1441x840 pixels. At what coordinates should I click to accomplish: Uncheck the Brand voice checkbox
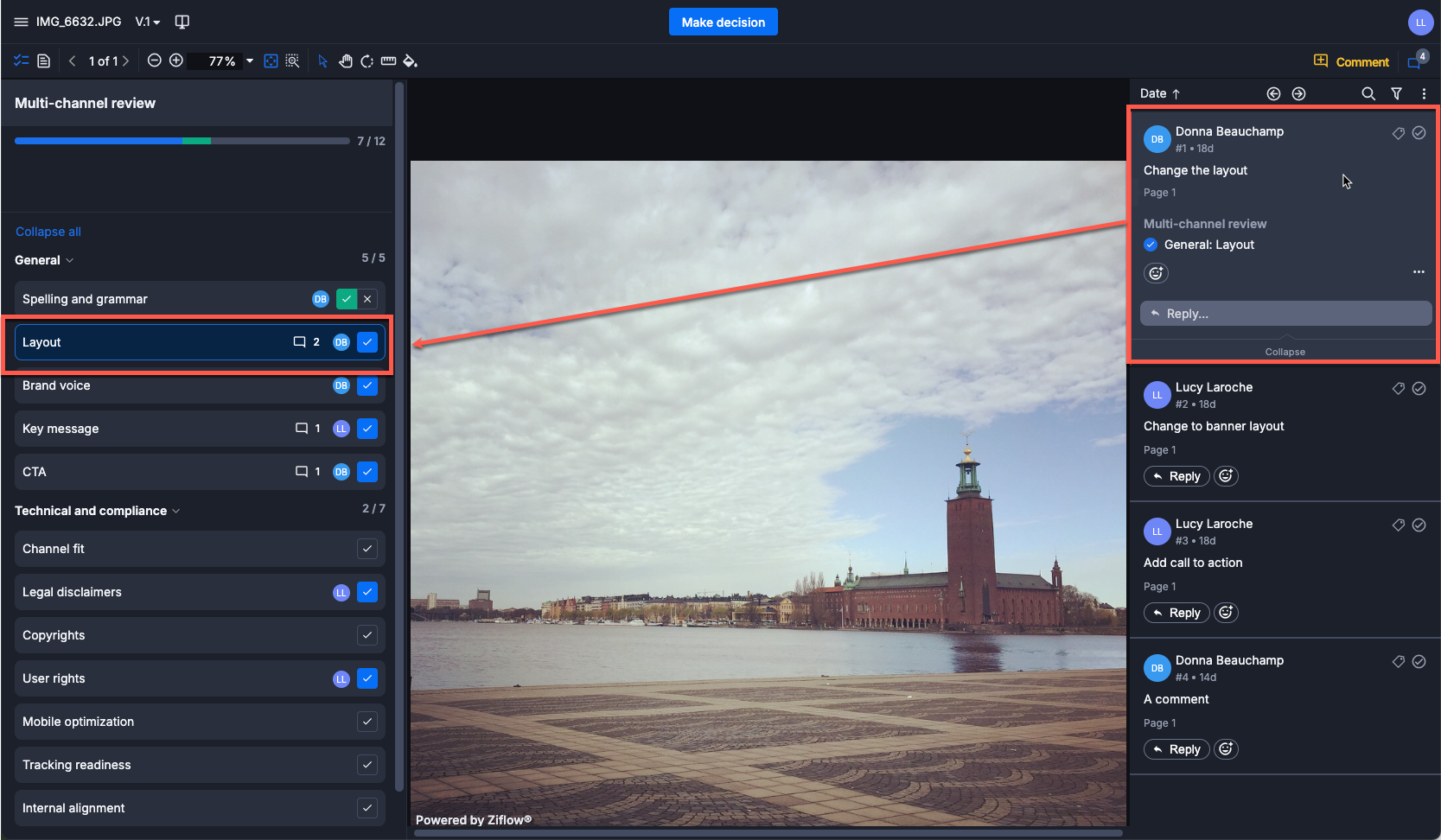coord(367,385)
